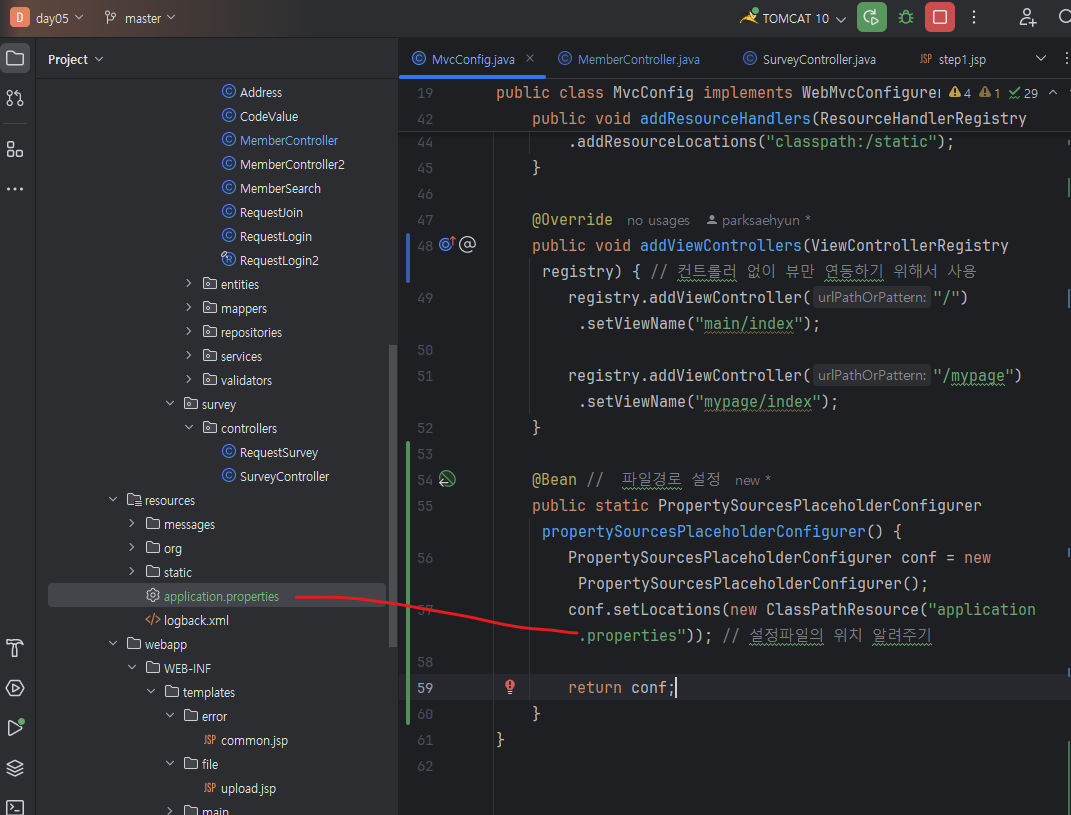Viewport: 1071px width, 815px height.
Task: Click the warning count 4 indicator
Action: (x=960, y=92)
